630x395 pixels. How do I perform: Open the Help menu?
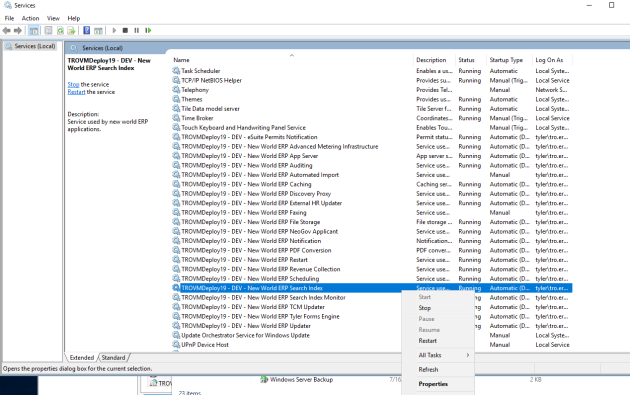click(74, 18)
